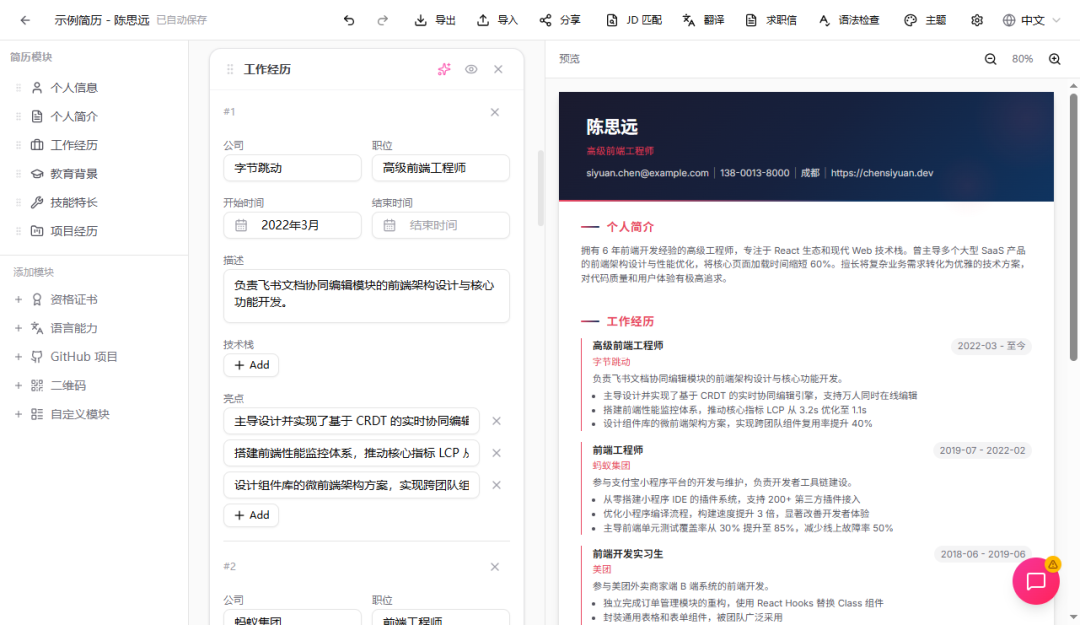Zoom in the resume preview

coord(1054,59)
